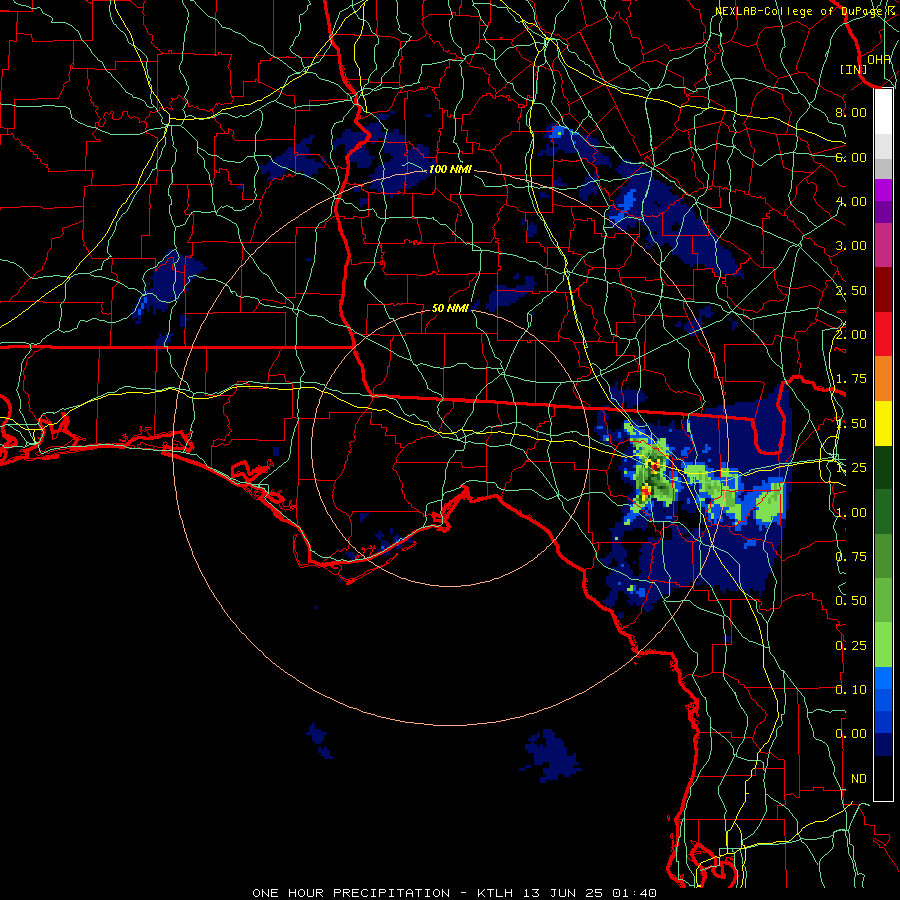
Task: Pick the lightest green legend swatch
Action: click(883, 645)
